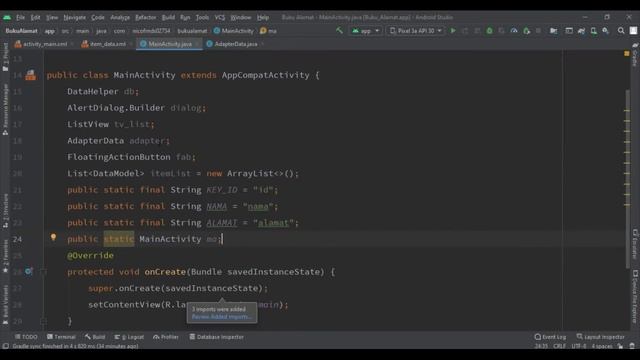The width and height of the screenshot is (640, 360).
Task: Open the Device File Explorer side panel
Action: (635, 296)
